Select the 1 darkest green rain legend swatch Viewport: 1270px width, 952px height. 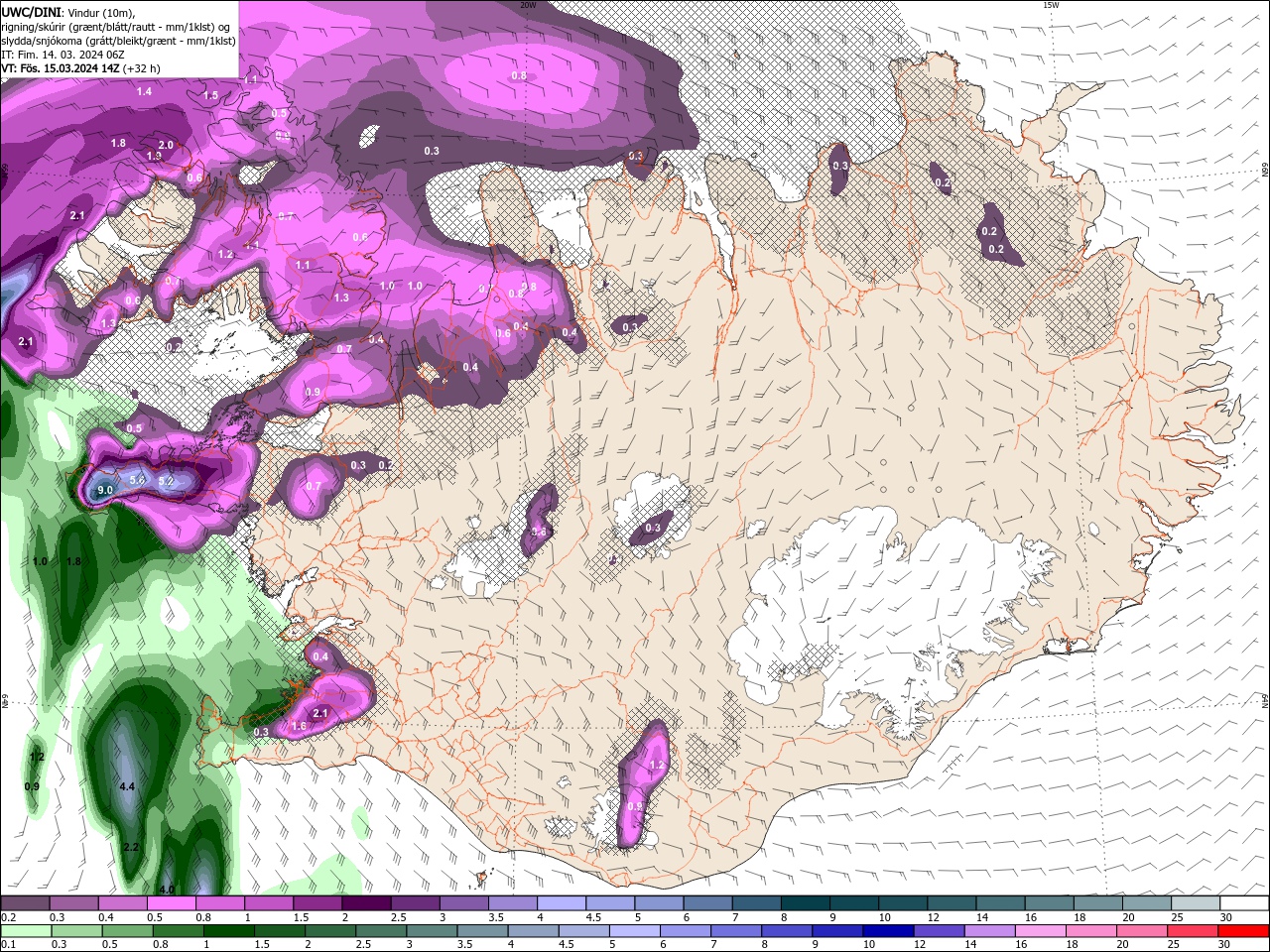[x=228, y=931]
